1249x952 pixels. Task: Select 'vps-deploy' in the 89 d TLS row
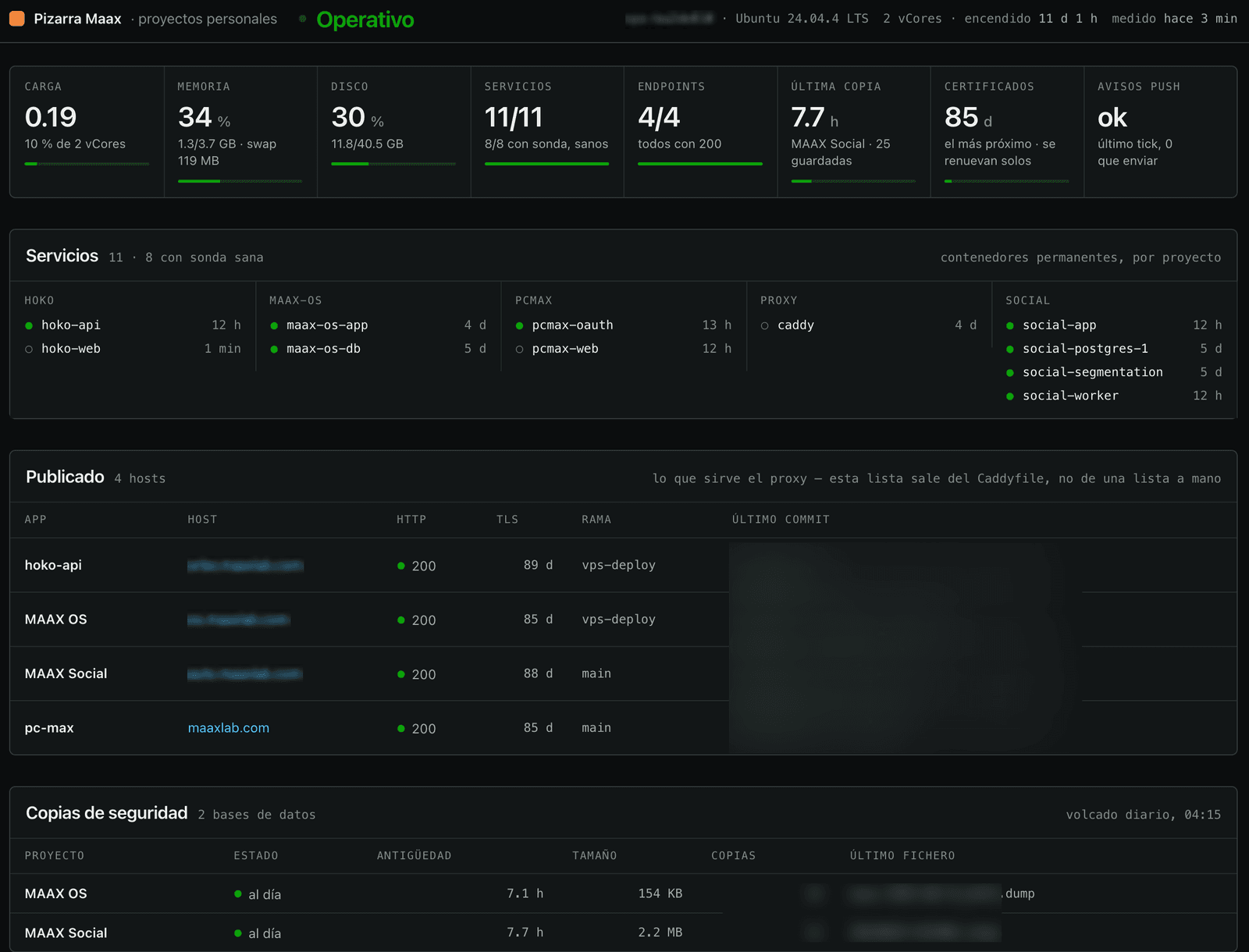618,565
